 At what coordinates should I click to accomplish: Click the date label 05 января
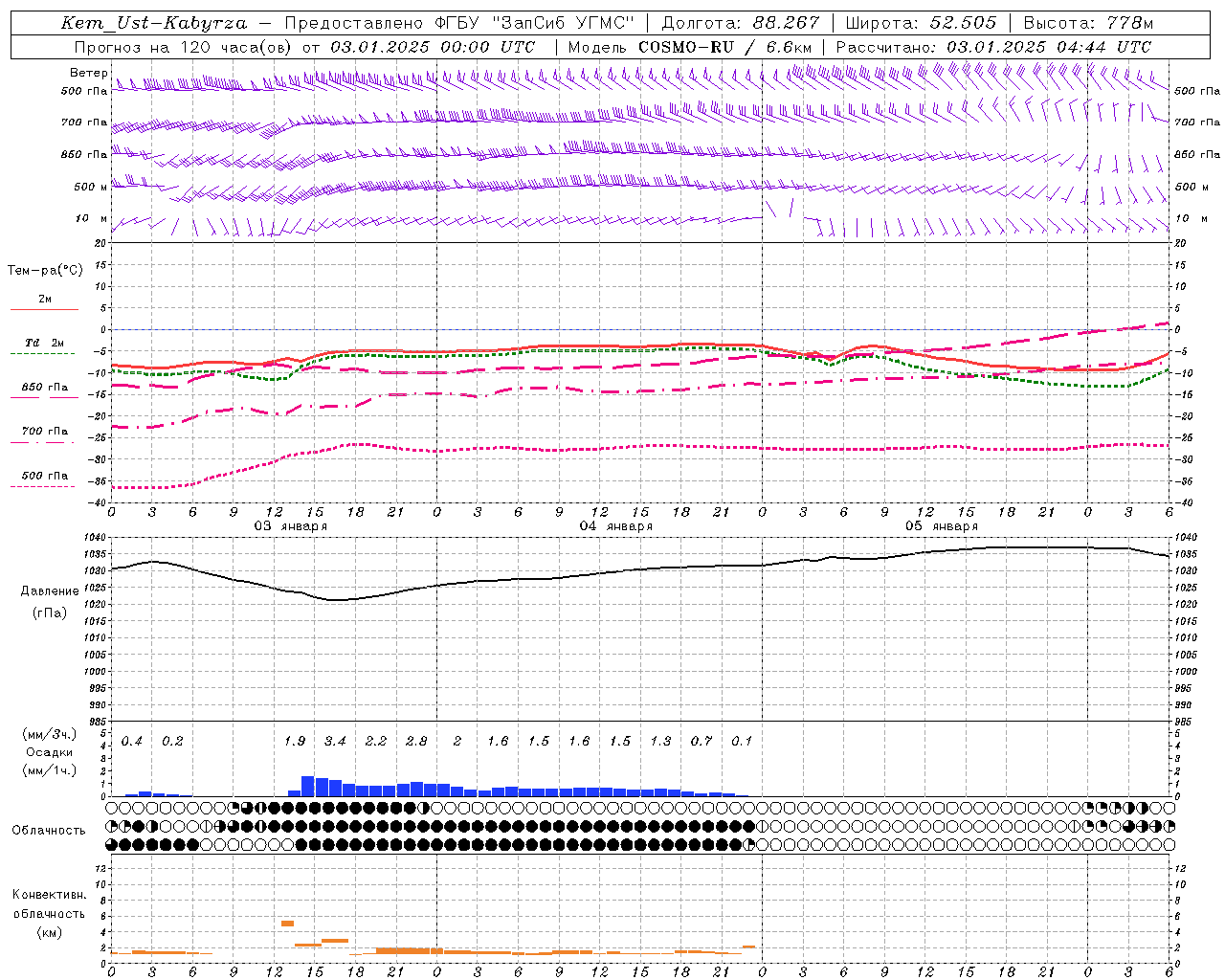point(942,526)
